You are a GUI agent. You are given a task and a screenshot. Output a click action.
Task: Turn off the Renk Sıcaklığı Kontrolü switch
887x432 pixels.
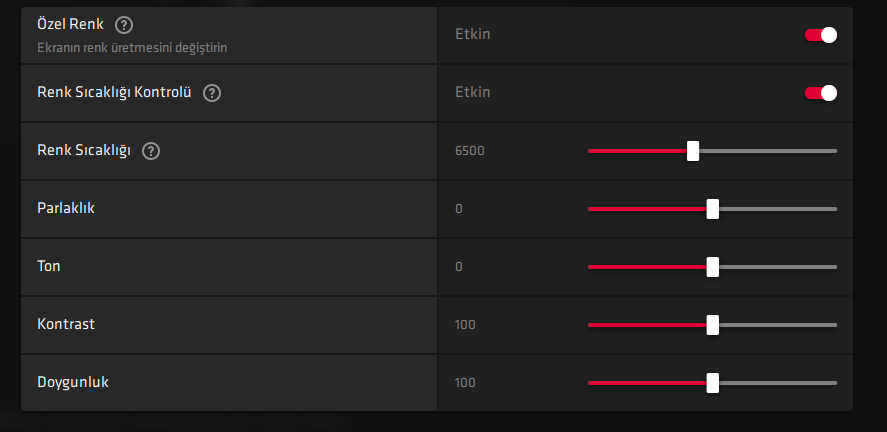pyautogui.click(x=820, y=93)
